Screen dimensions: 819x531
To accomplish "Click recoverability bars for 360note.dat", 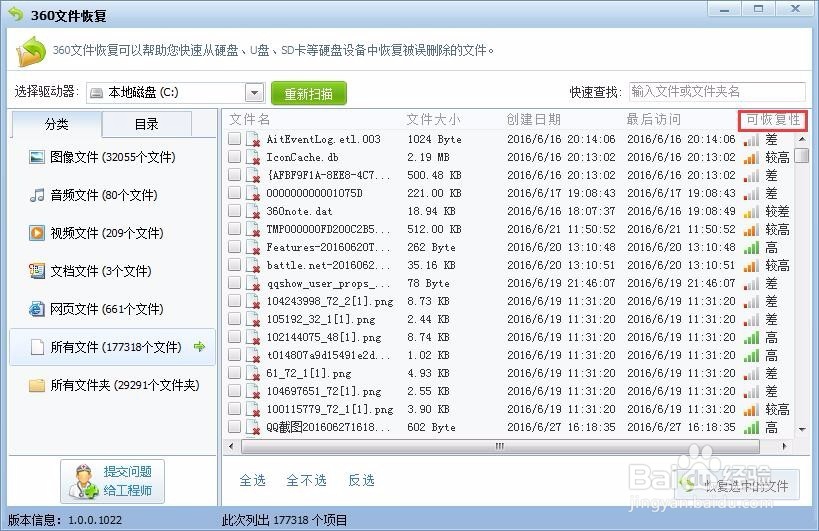I will (751, 211).
